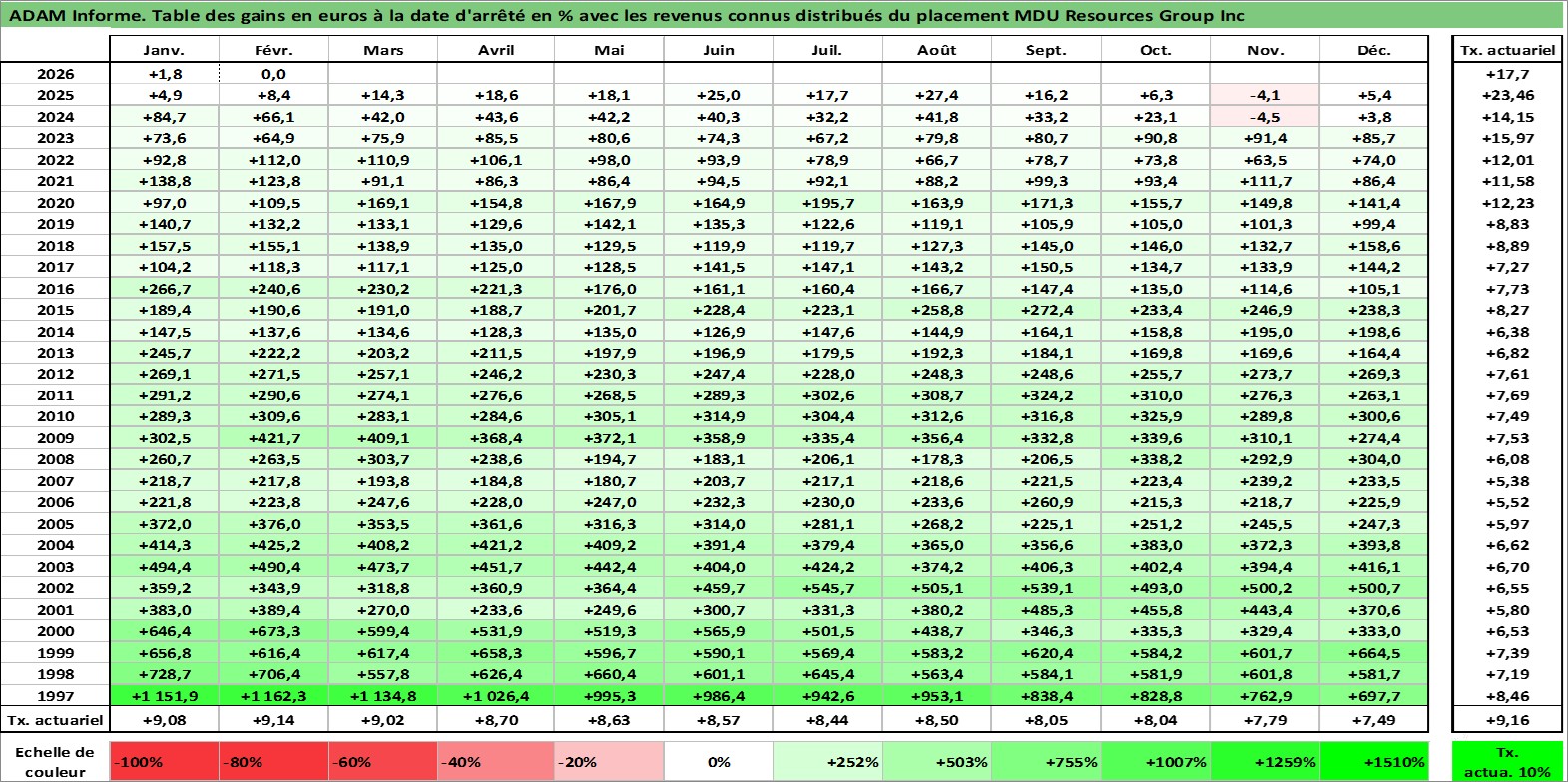Select the +1510% bright green swatch
Screen dimensions: 1568x782
click(1374, 761)
